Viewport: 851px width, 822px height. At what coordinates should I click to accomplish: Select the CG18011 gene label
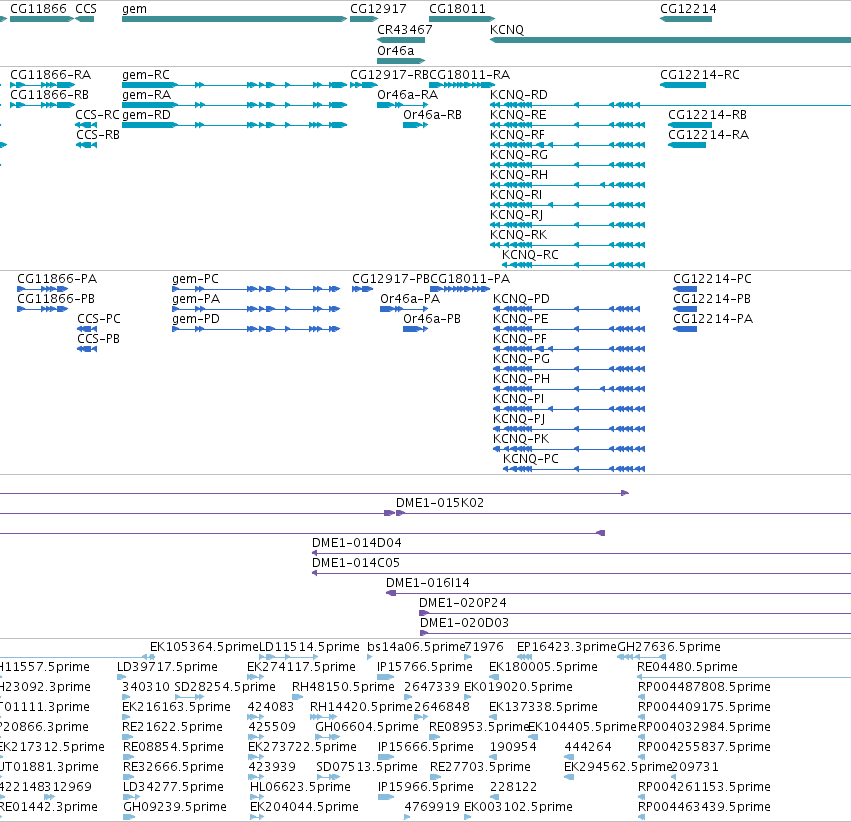(457, 9)
